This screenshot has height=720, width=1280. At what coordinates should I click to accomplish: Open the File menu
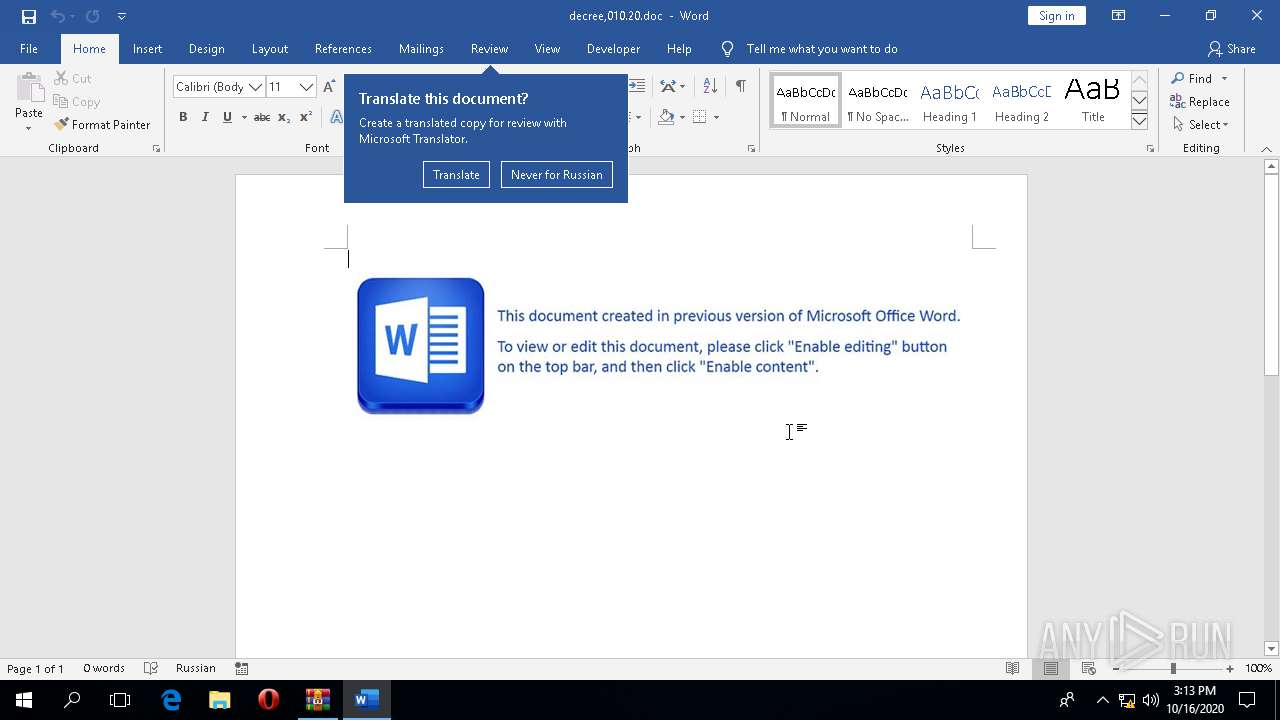[29, 48]
